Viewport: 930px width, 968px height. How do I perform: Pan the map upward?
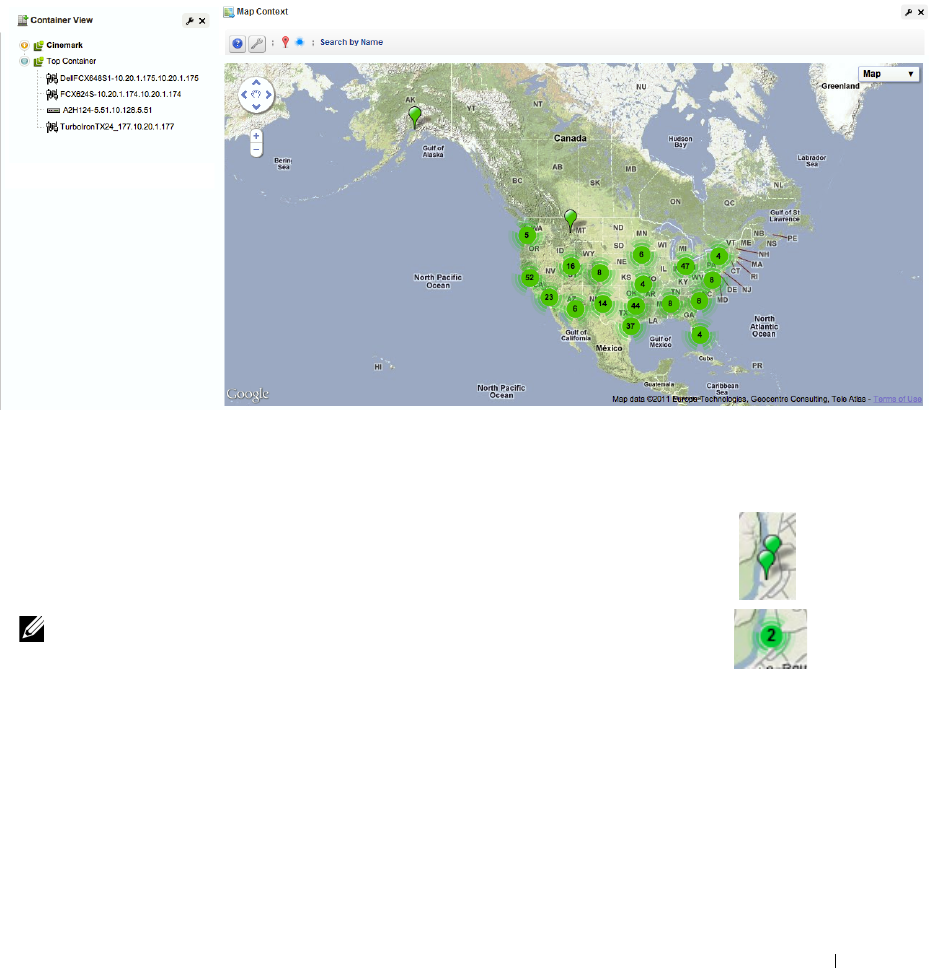coord(256,82)
